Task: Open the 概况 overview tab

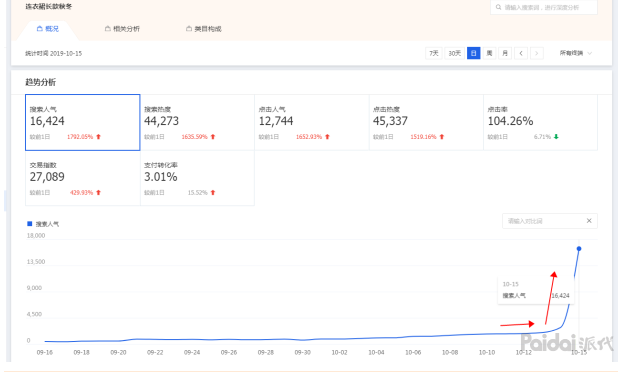Action: point(48,29)
